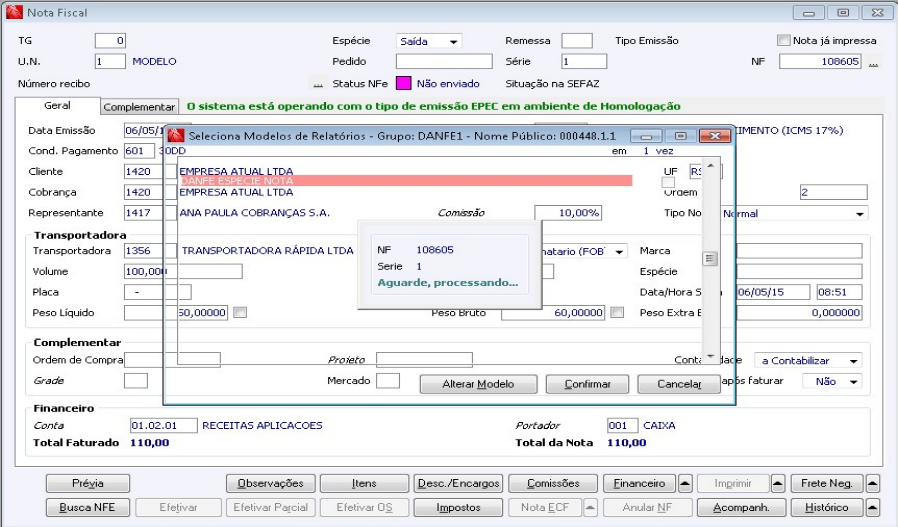
Task: Toggle the small checkbox below UF in dialog
Action: point(668,182)
